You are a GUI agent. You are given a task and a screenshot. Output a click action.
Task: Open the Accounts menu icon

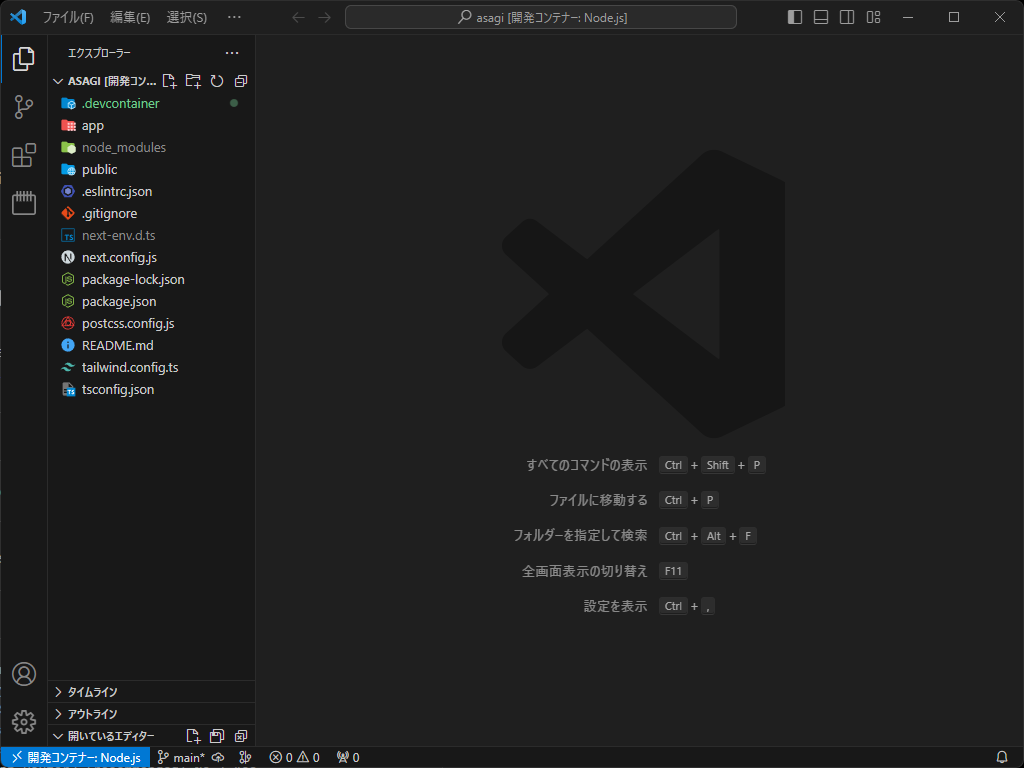pos(24,674)
